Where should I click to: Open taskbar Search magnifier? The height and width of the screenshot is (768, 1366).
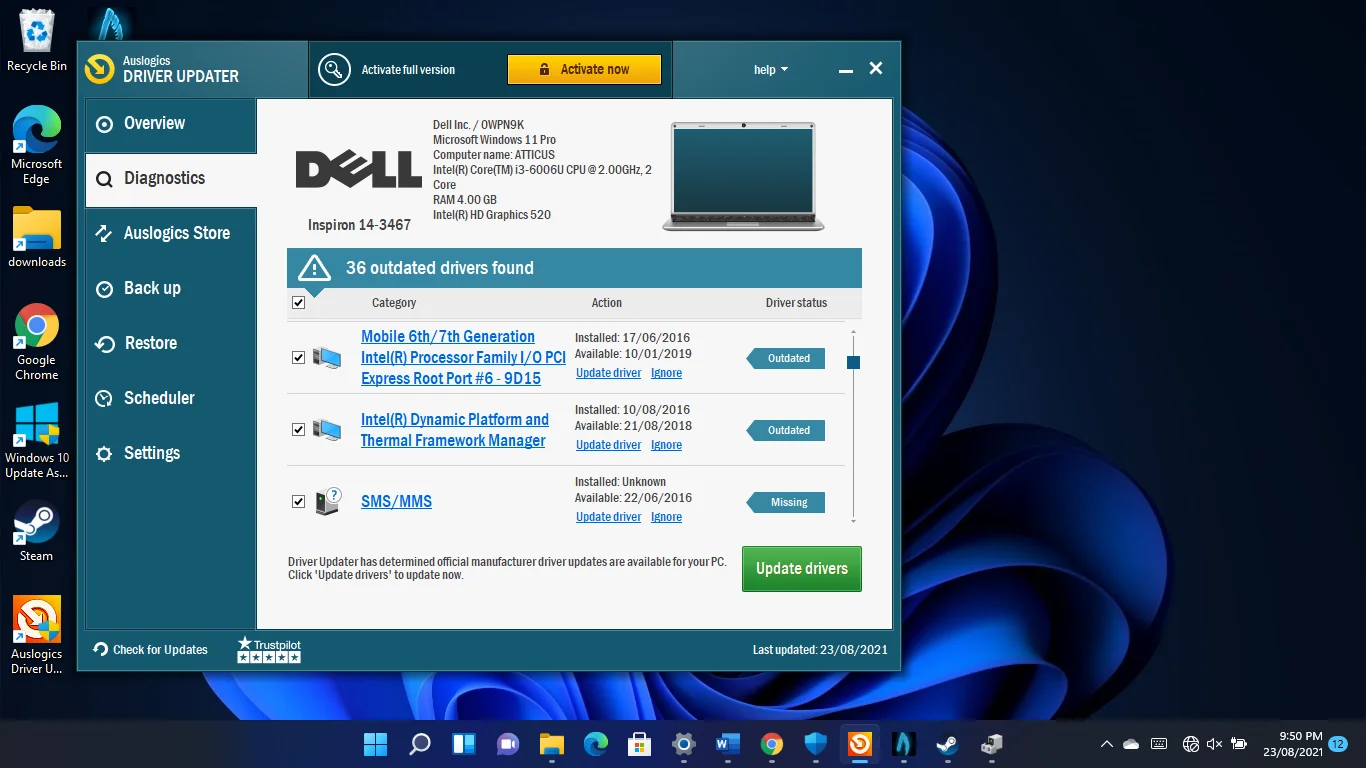pyautogui.click(x=420, y=744)
